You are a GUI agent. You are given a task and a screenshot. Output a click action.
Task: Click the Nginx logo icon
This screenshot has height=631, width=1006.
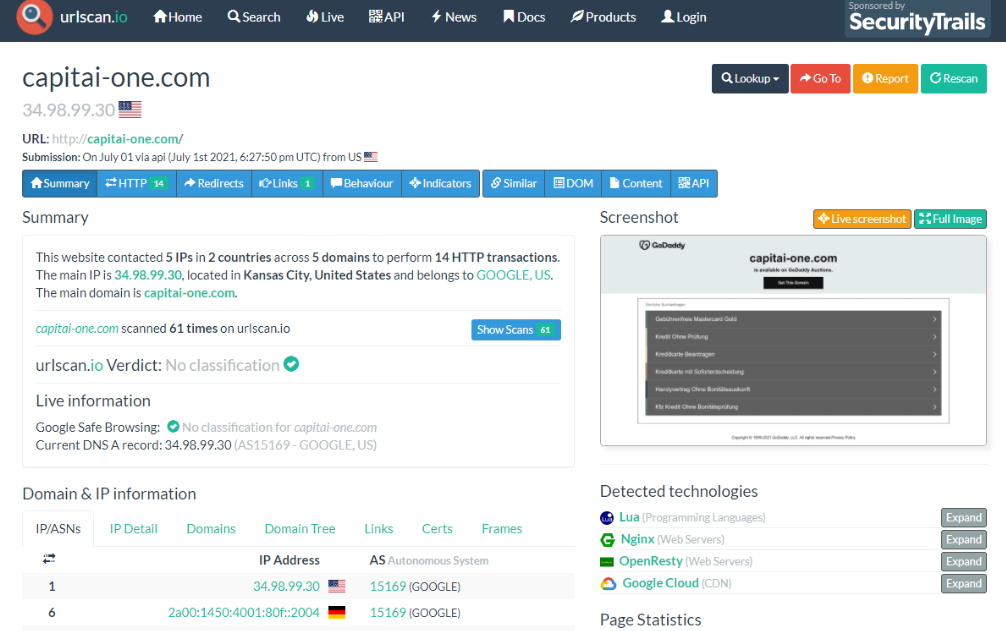[x=607, y=540]
